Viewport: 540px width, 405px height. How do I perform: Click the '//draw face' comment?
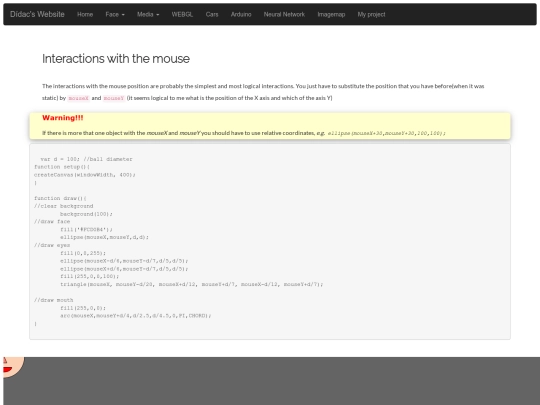click(52, 221)
